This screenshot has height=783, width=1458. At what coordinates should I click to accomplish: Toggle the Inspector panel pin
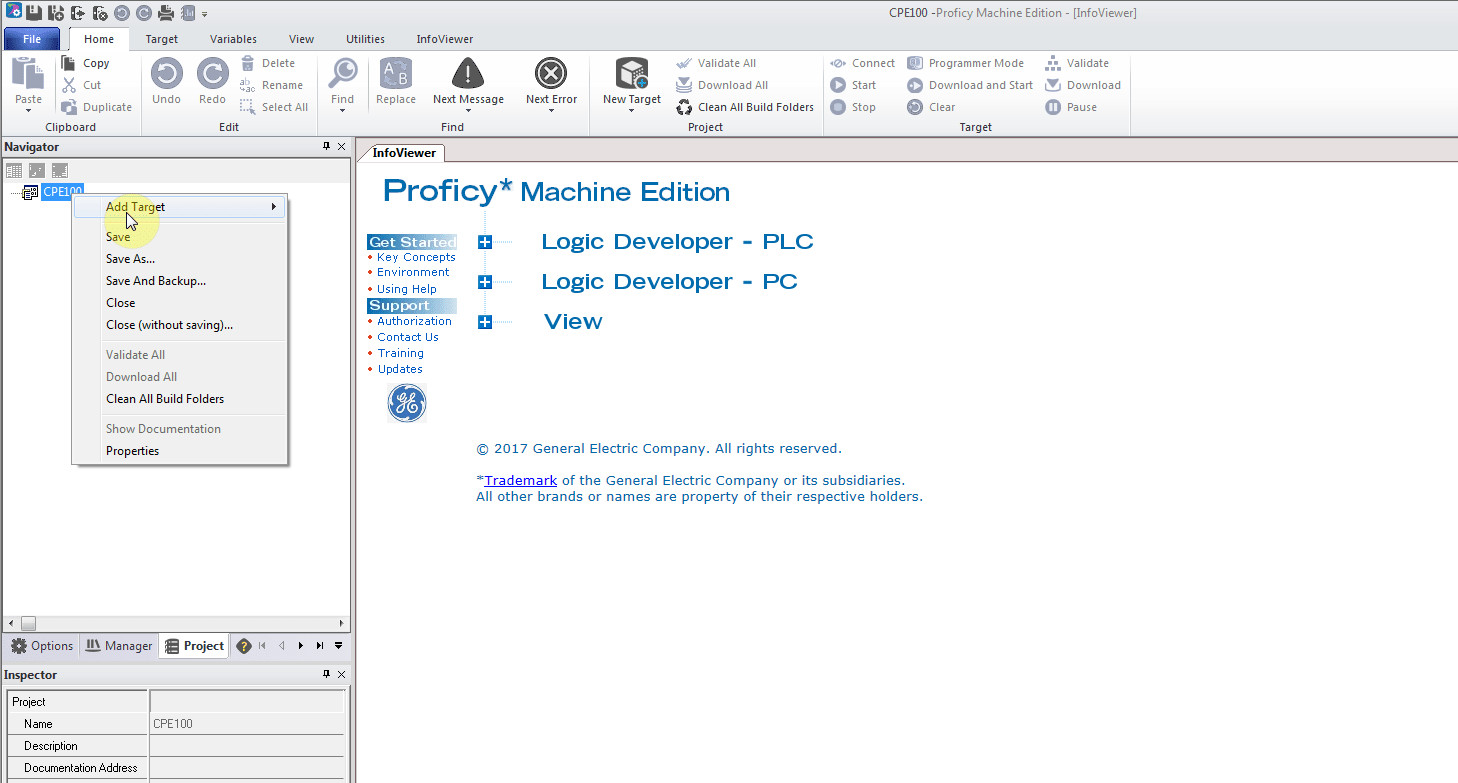pos(326,674)
